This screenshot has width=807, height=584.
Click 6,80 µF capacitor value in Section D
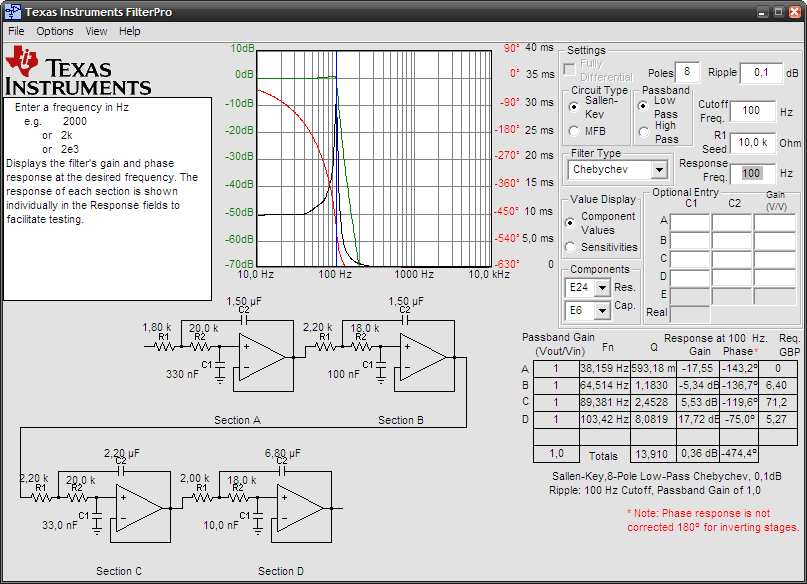[283, 453]
